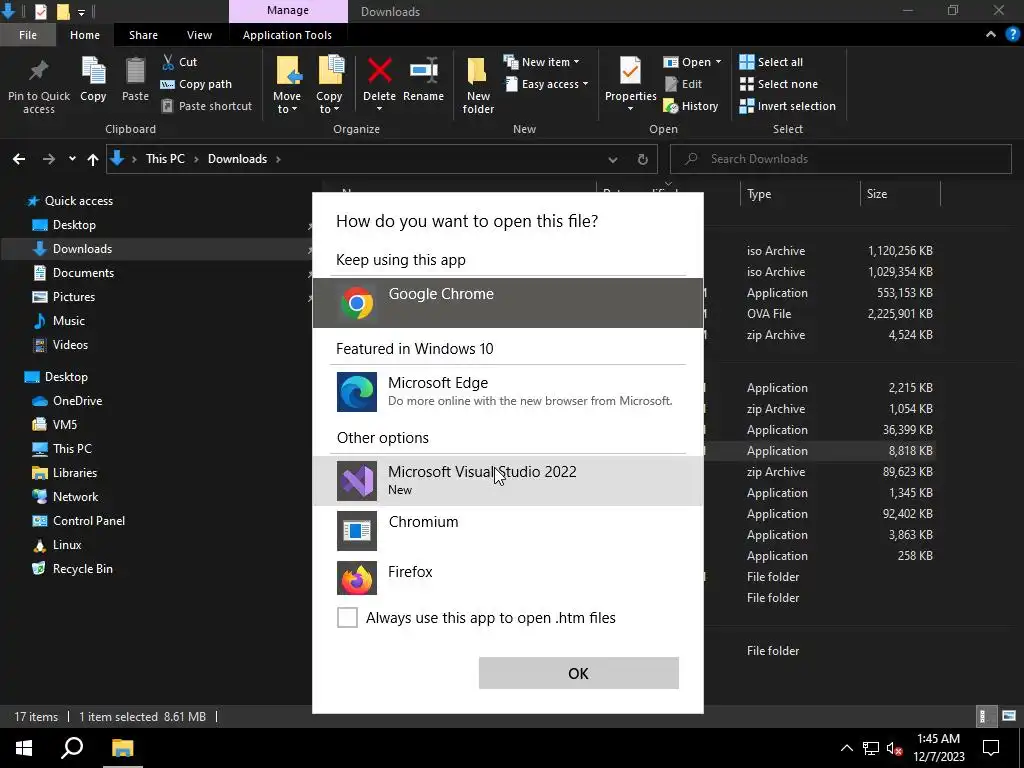
Task: Select Copy path in Clipboard group
Action: tap(196, 84)
